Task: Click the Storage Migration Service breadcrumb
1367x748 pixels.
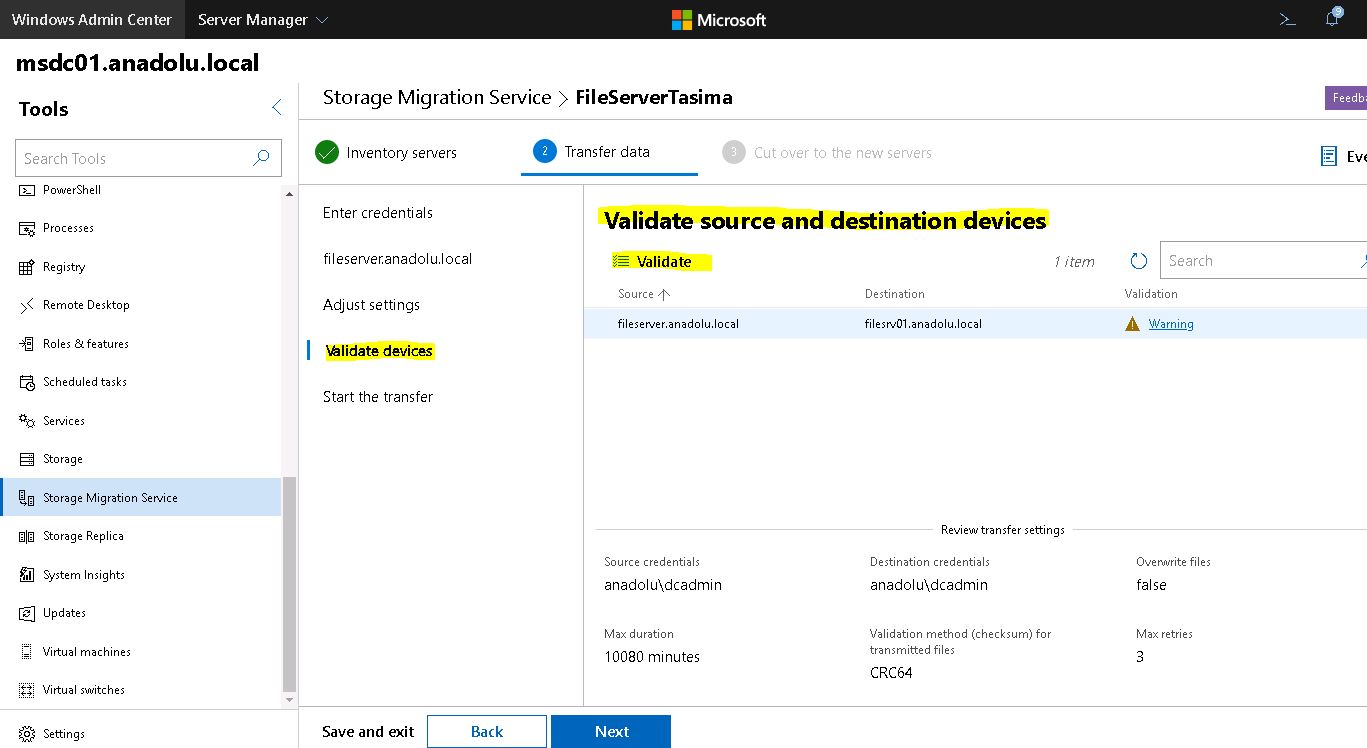Action: (x=437, y=97)
